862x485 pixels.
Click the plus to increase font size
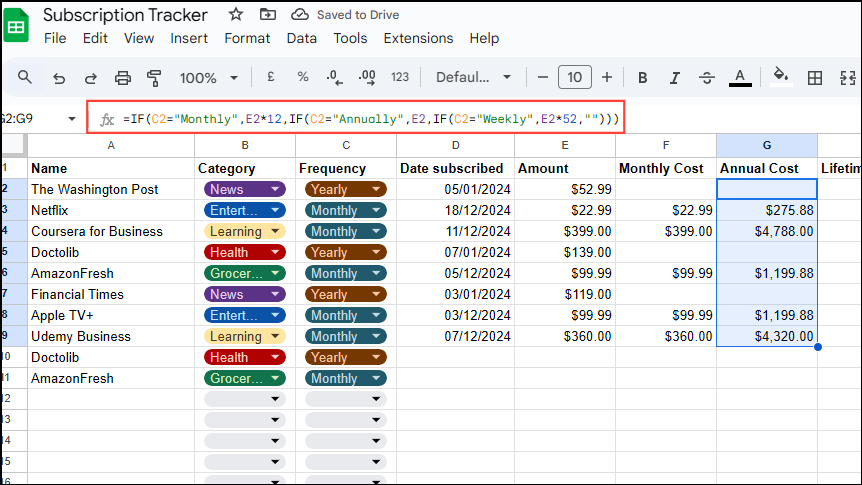pos(607,78)
